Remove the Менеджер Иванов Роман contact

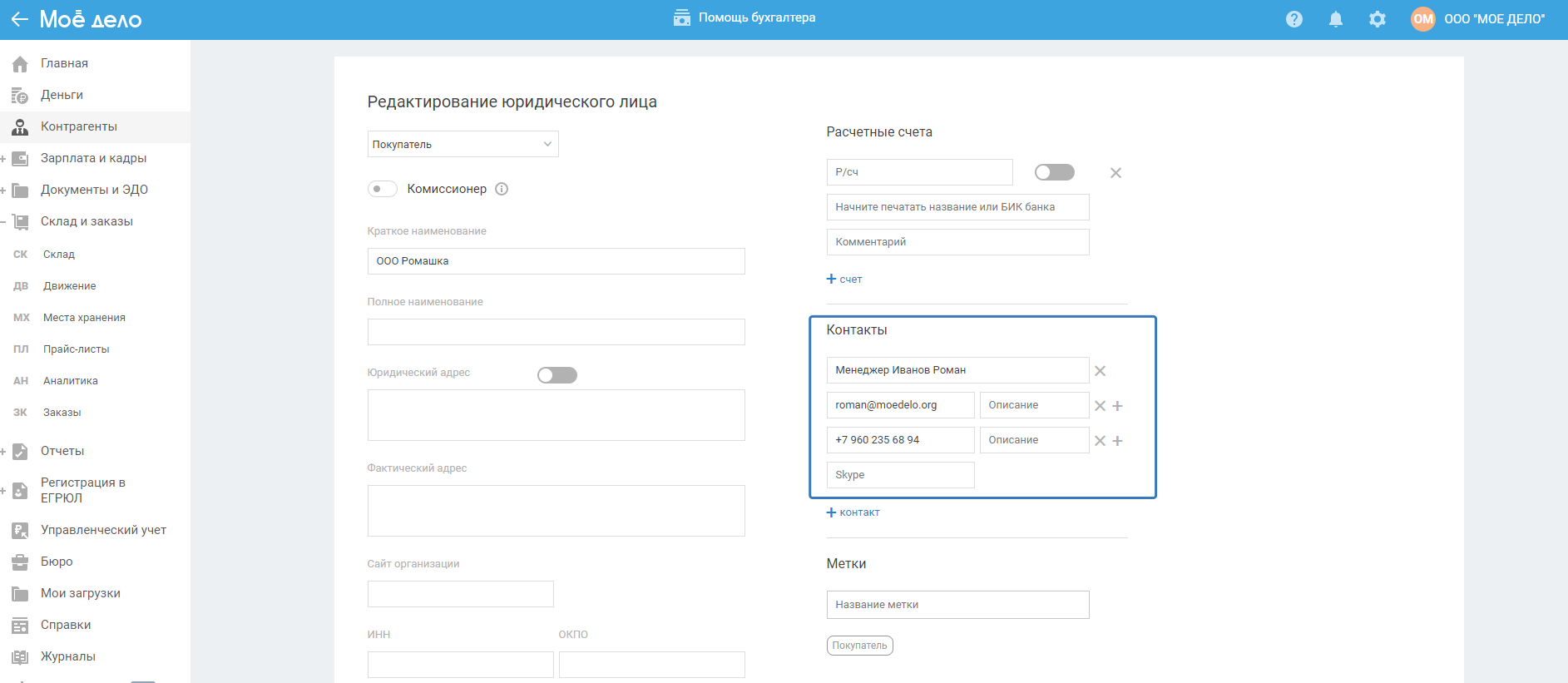[x=1100, y=371]
